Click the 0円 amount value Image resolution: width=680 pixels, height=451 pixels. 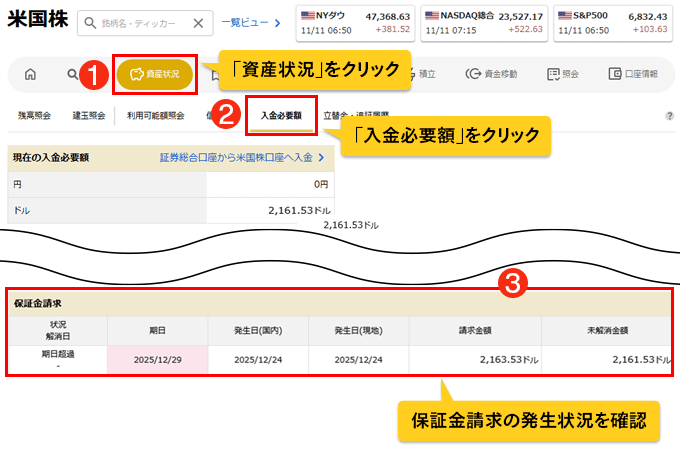click(321, 184)
